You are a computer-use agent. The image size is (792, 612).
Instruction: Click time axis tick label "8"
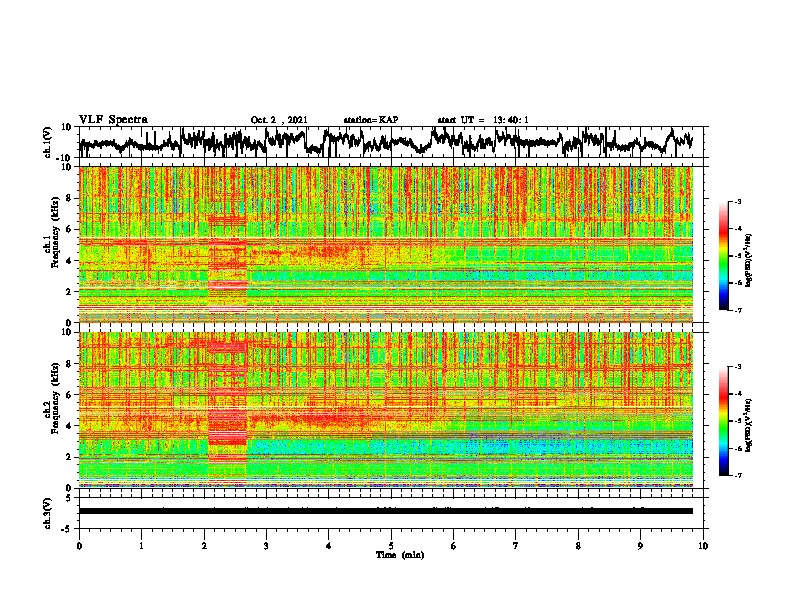click(578, 546)
